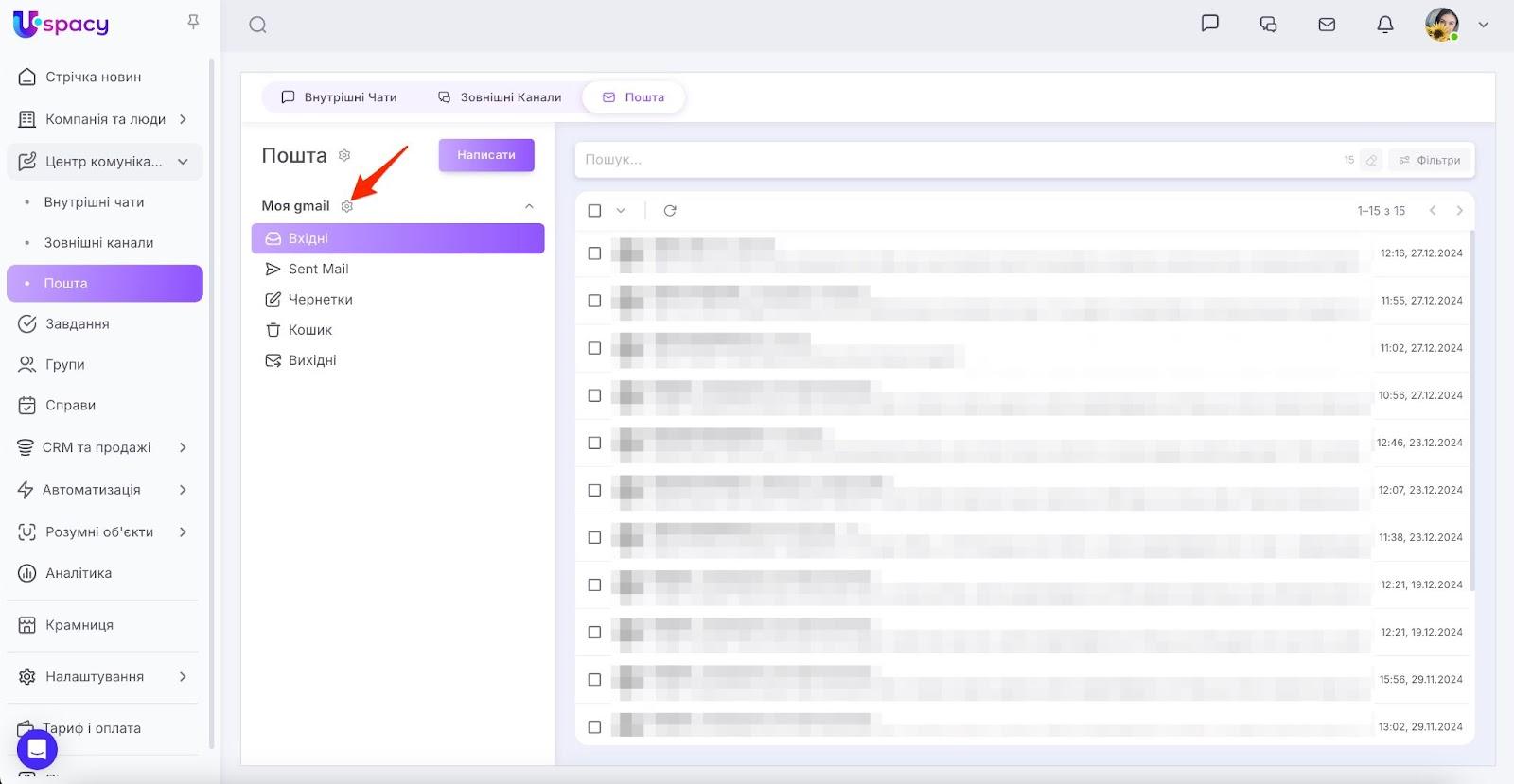1514x784 pixels.
Task: Open the mail envelope icon in top bar
Action: [x=1327, y=25]
